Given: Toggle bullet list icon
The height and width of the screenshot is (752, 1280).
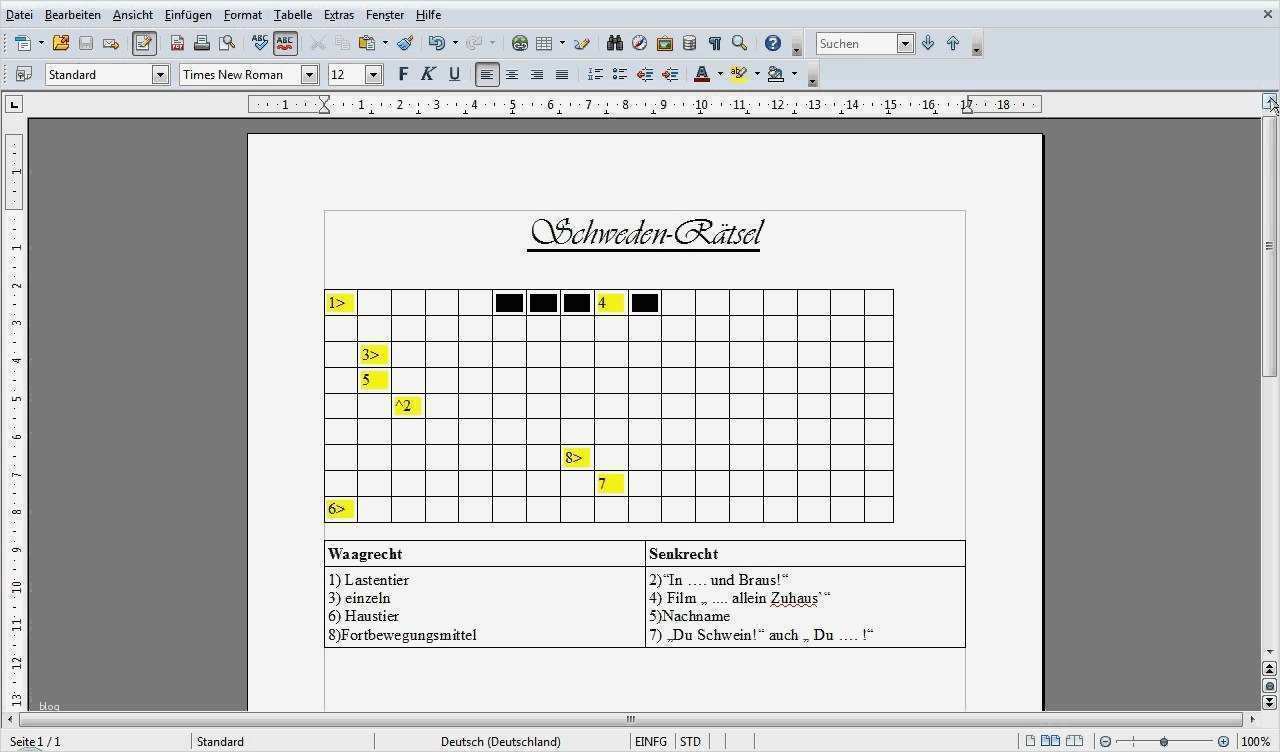Looking at the screenshot, I should click(x=620, y=74).
